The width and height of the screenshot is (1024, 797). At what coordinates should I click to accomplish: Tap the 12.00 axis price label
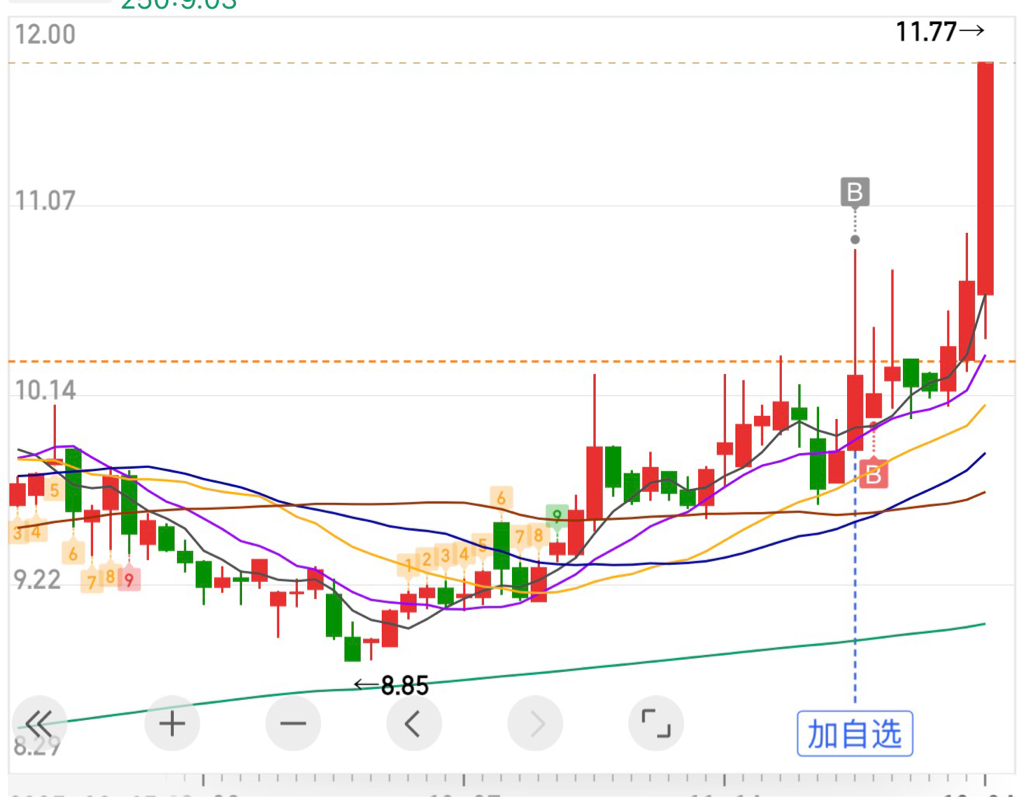pyautogui.click(x=45, y=35)
